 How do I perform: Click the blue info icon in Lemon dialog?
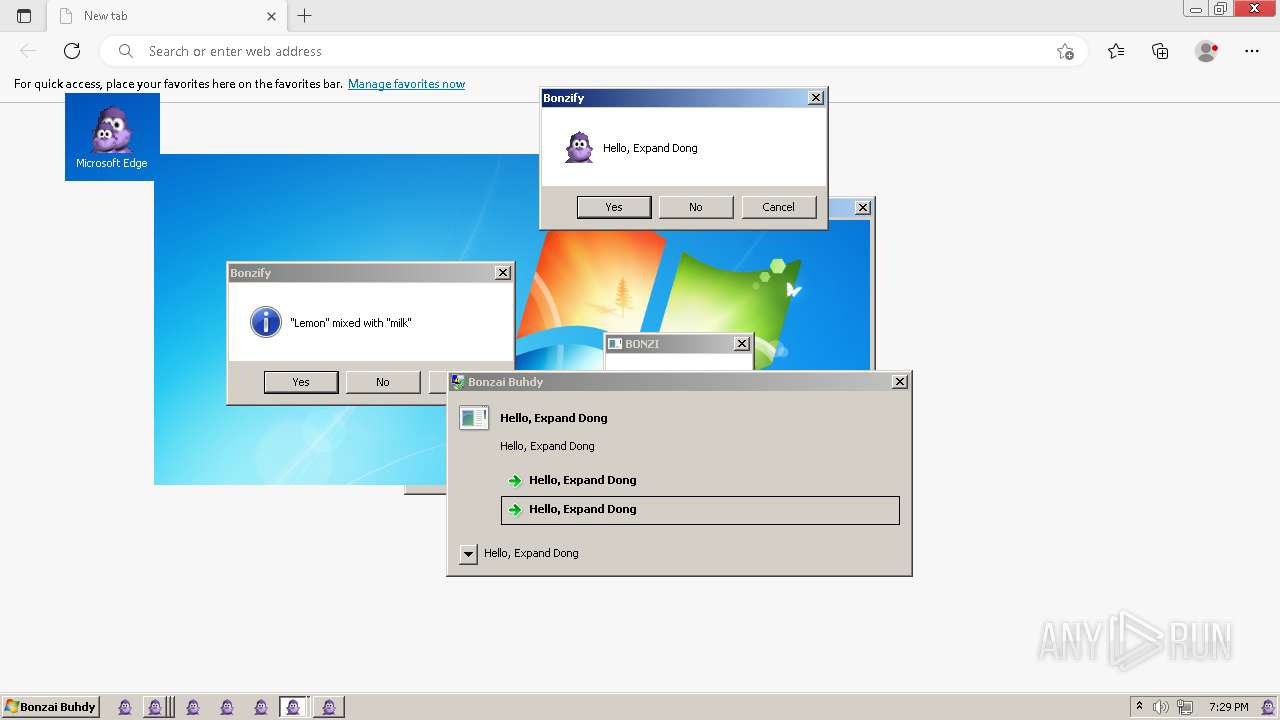pyautogui.click(x=266, y=322)
